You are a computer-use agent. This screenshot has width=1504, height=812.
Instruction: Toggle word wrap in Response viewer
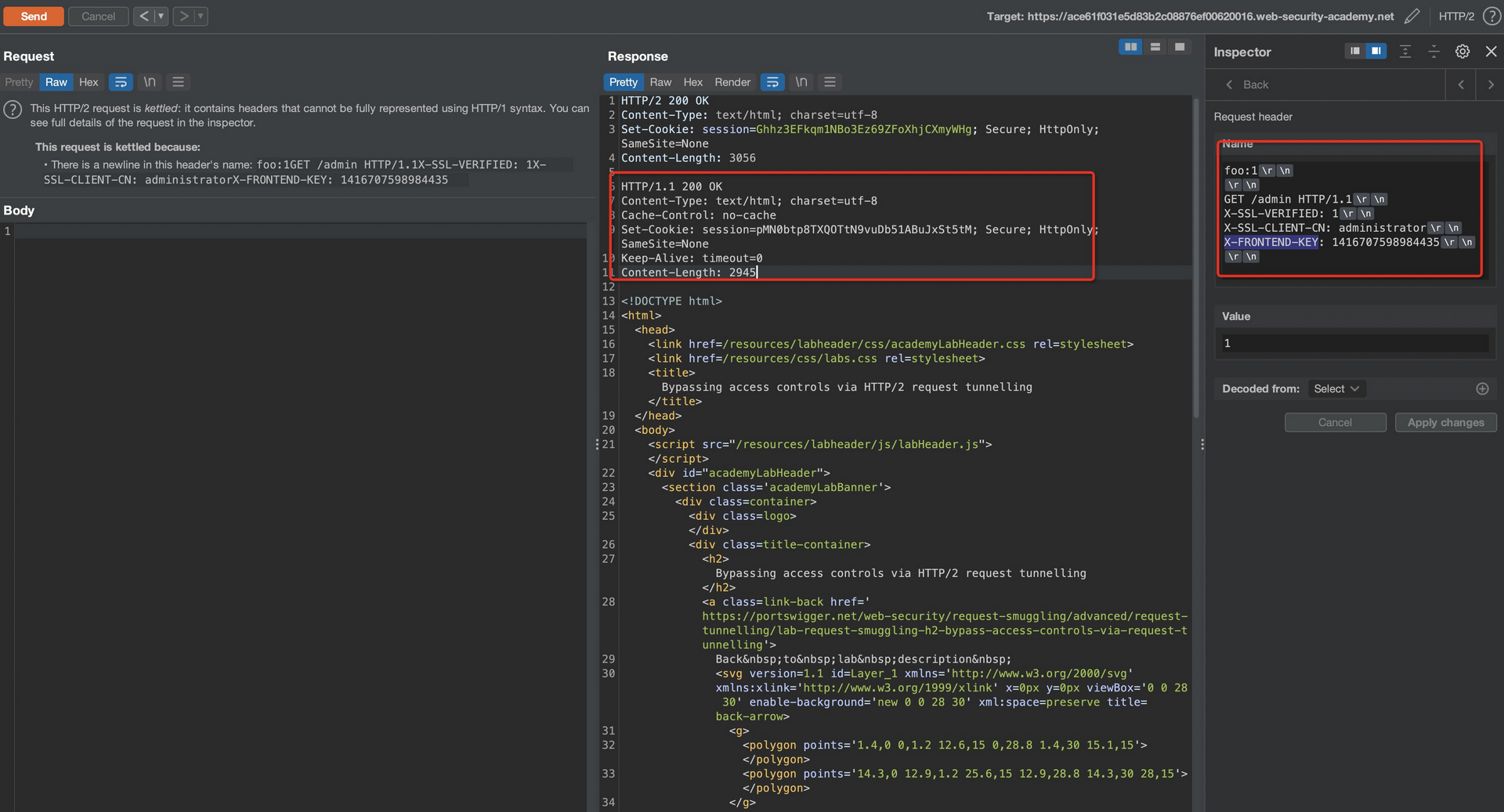772,82
